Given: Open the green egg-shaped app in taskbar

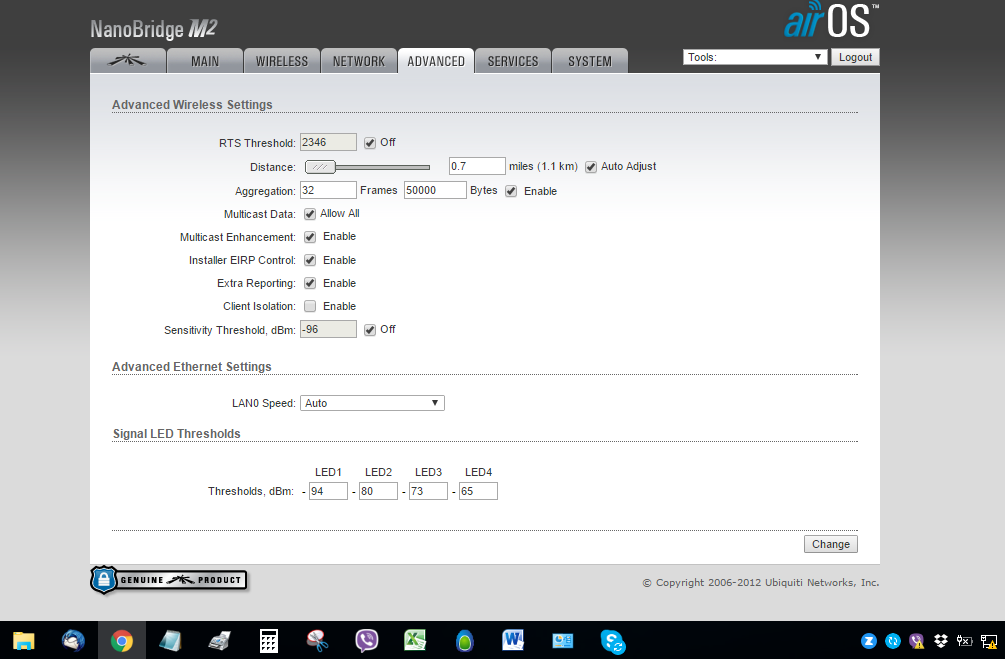Looking at the screenshot, I should (x=464, y=640).
